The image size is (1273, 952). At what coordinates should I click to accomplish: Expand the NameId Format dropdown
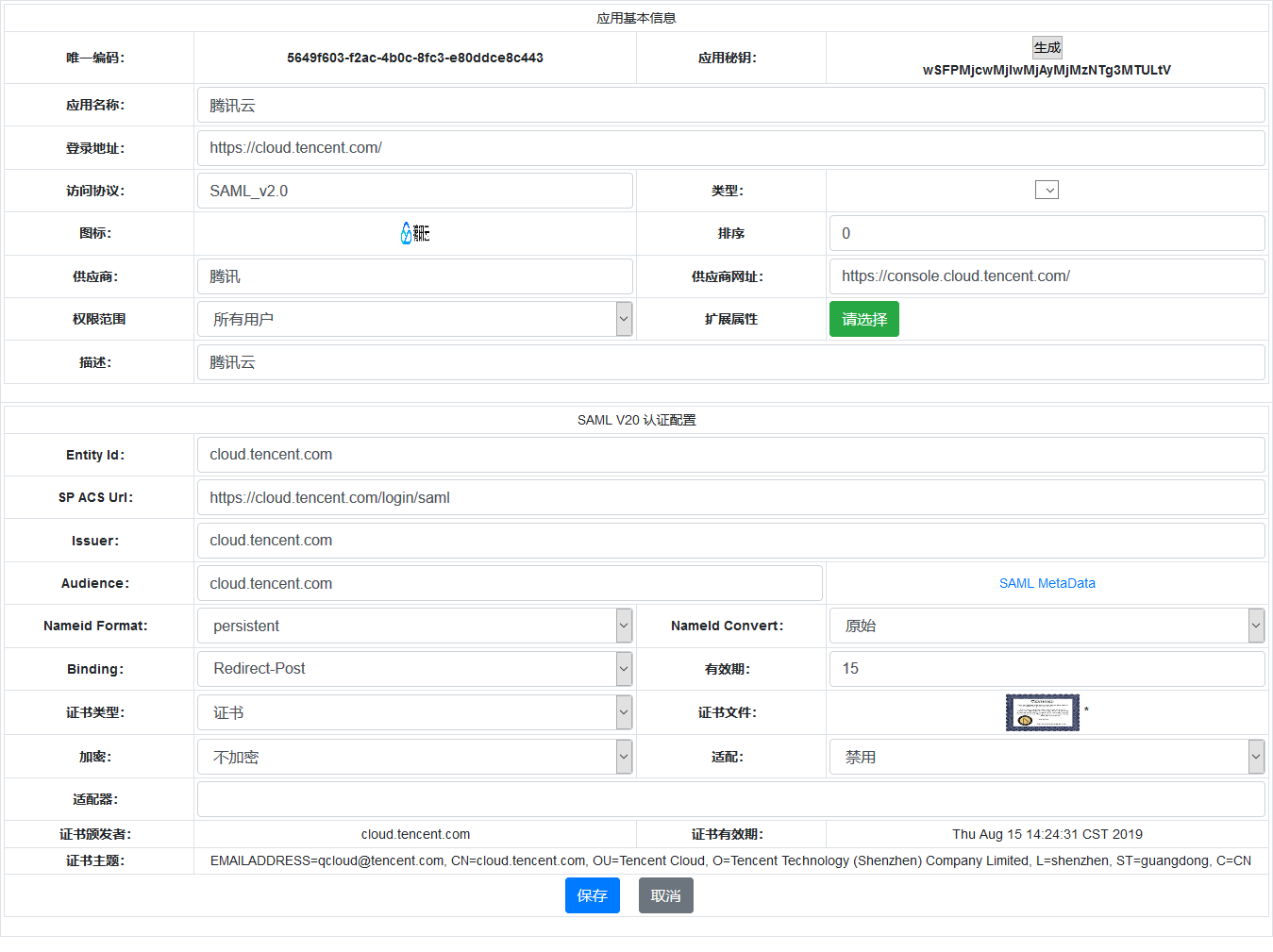coord(414,626)
